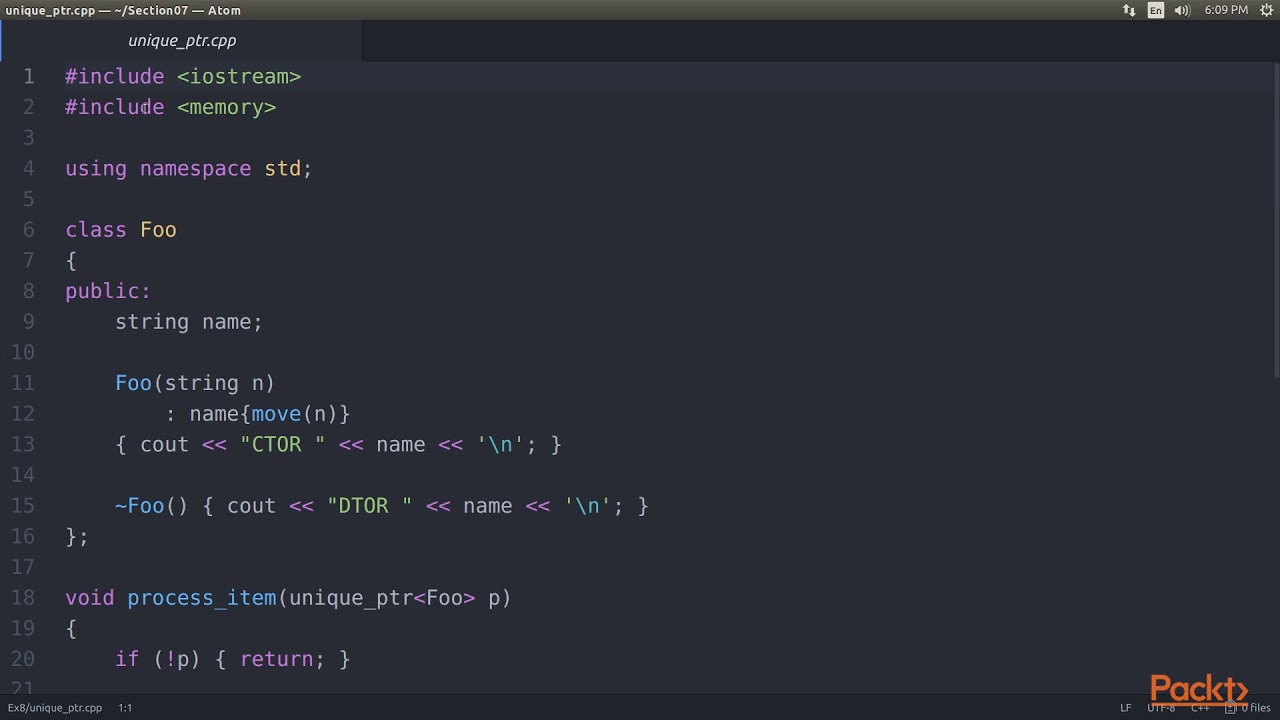Click the string name; declaration
This screenshot has width=1280, height=720.
[x=189, y=322]
